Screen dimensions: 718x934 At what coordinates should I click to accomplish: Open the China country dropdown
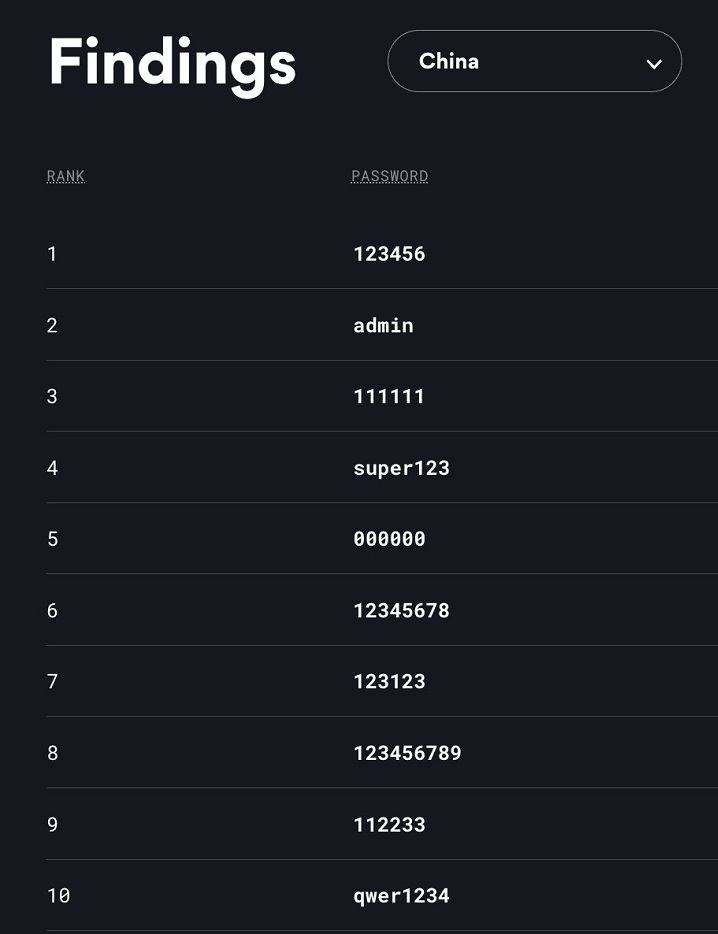pos(534,61)
